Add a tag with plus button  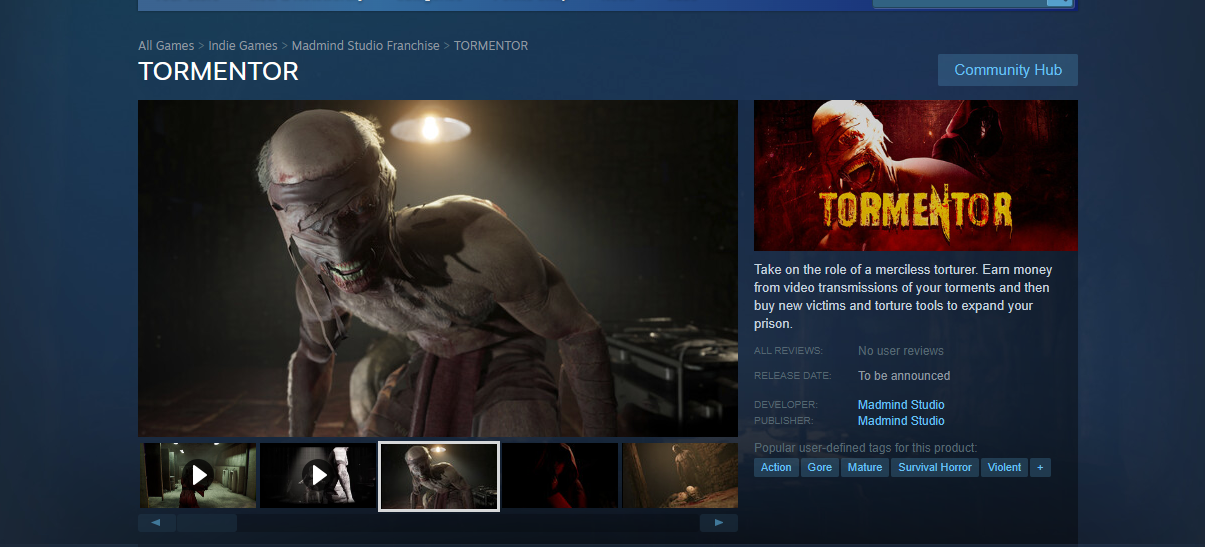(x=1040, y=467)
